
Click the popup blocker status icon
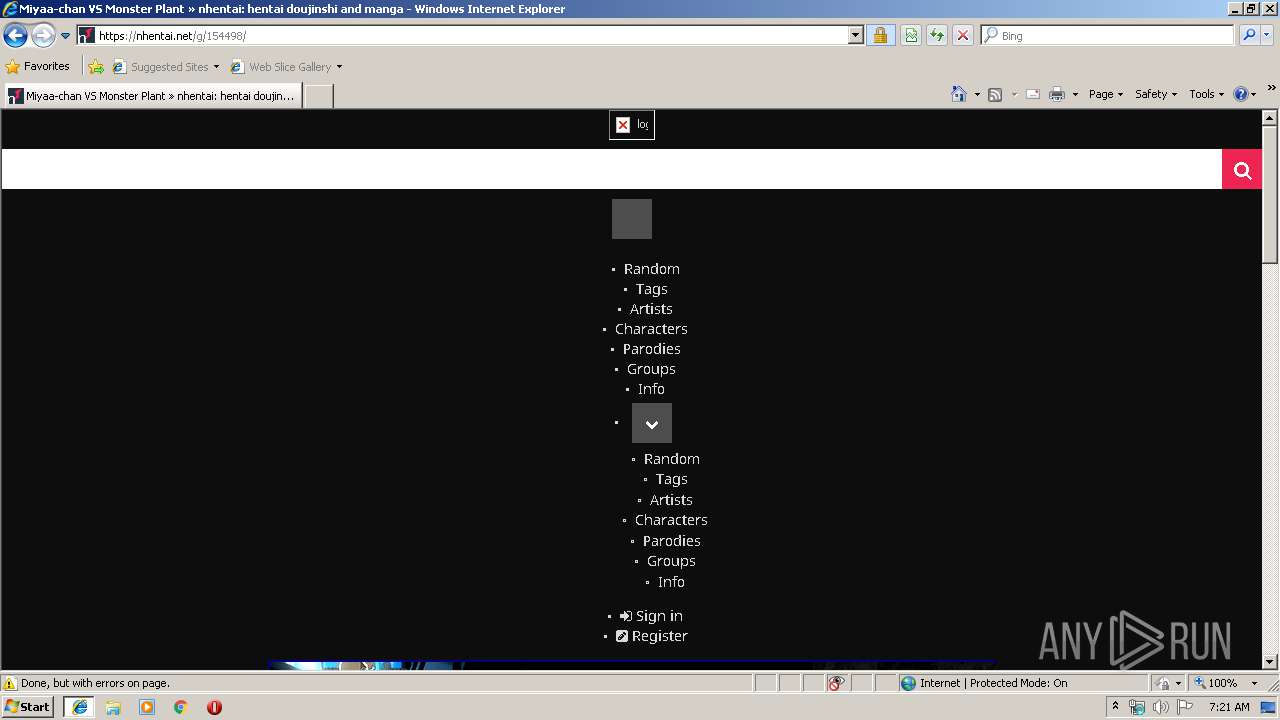pyautogui.click(x=836, y=683)
